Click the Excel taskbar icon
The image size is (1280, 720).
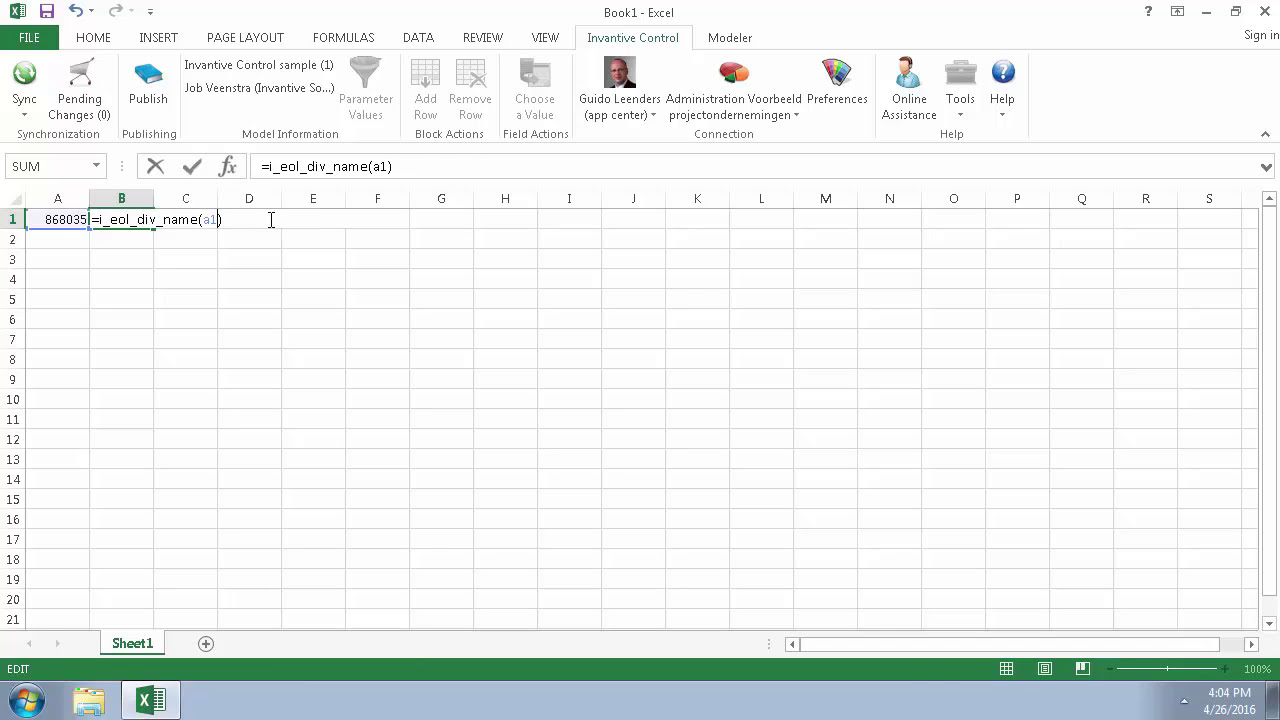pos(151,700)
